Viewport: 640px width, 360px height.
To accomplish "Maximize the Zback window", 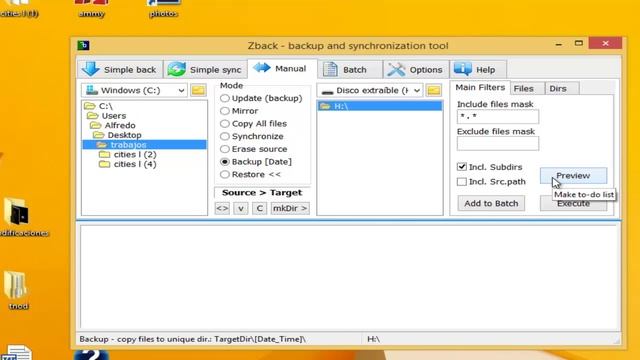I will [578, 43].
